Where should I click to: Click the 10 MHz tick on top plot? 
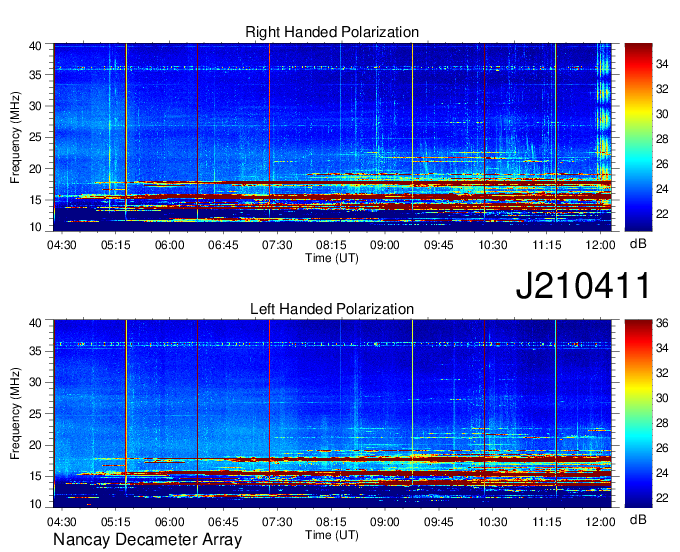[x=36, y=227]
